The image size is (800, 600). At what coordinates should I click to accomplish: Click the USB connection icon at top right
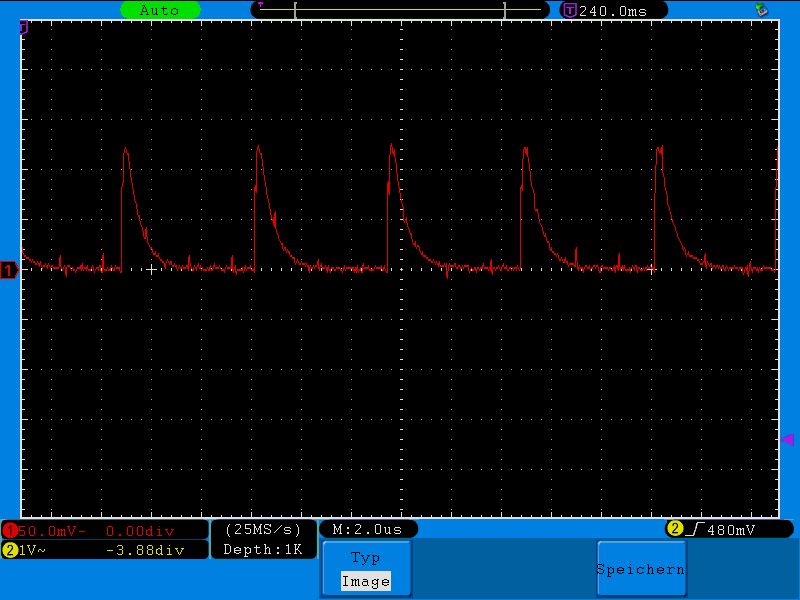click(x=761, y=10)
